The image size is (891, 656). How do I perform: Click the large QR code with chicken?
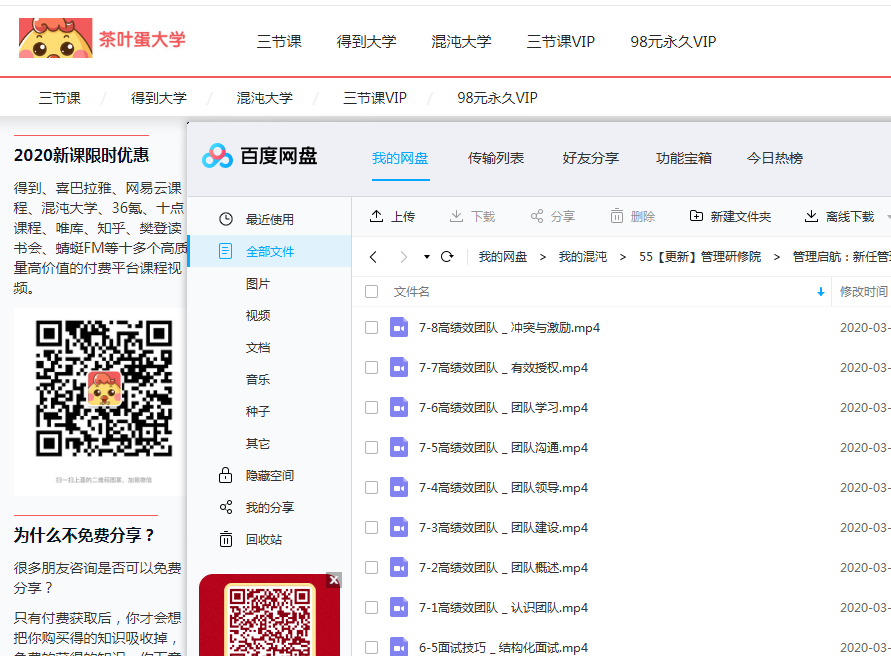pyautogui.click(x=104, y=388)
